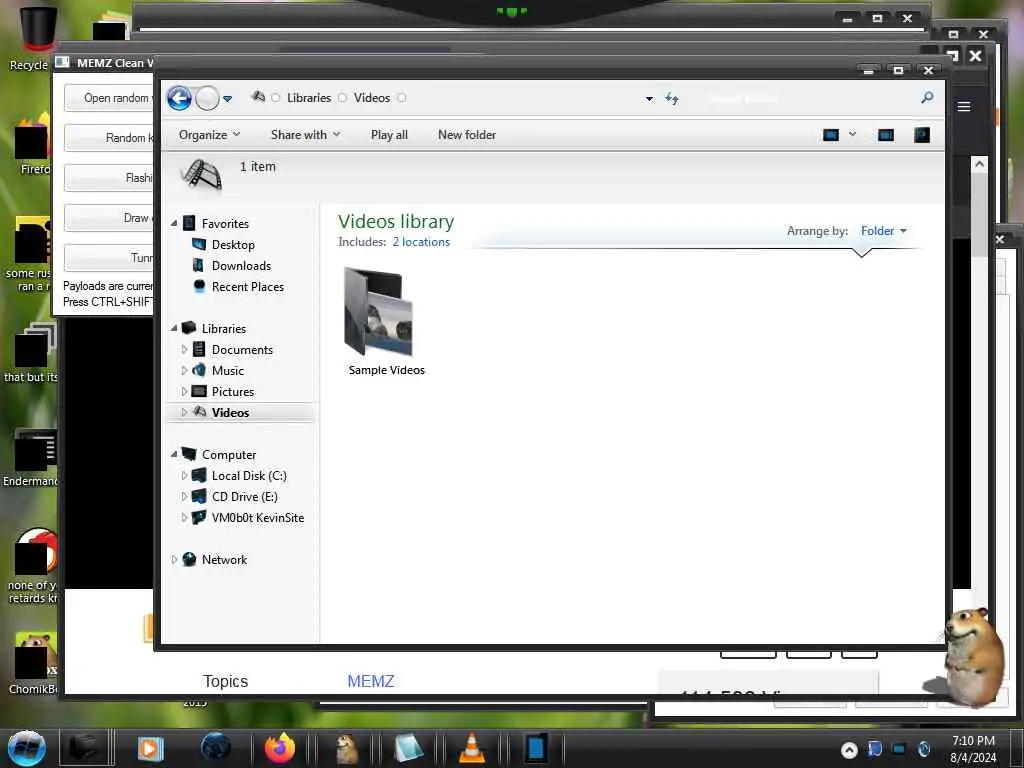Screen dimensions: 1024x768
Task: Collapse the Favorites tree group
Action: [174, 223]
